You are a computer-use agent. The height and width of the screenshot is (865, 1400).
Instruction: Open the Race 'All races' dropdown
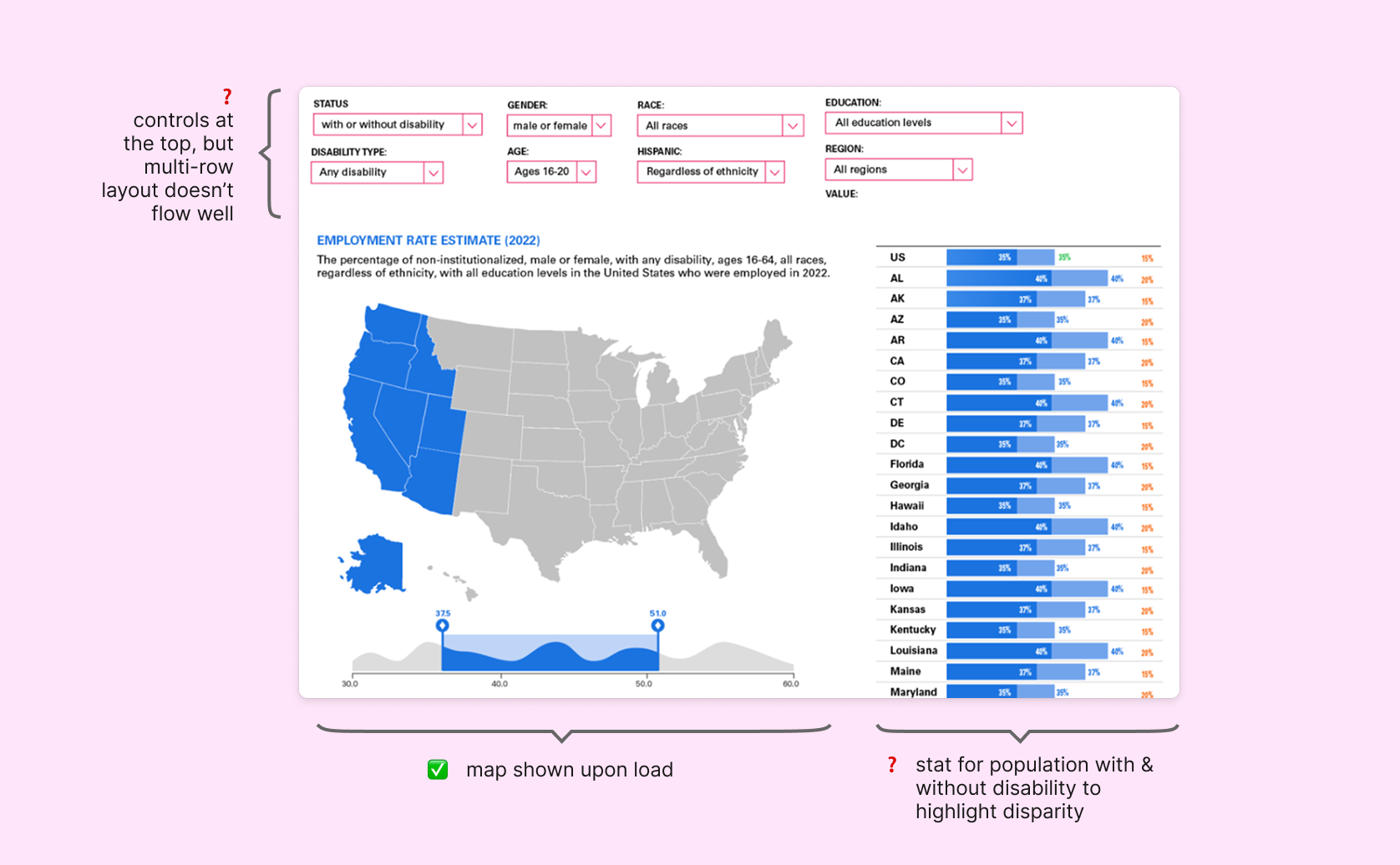pos(719,126)
